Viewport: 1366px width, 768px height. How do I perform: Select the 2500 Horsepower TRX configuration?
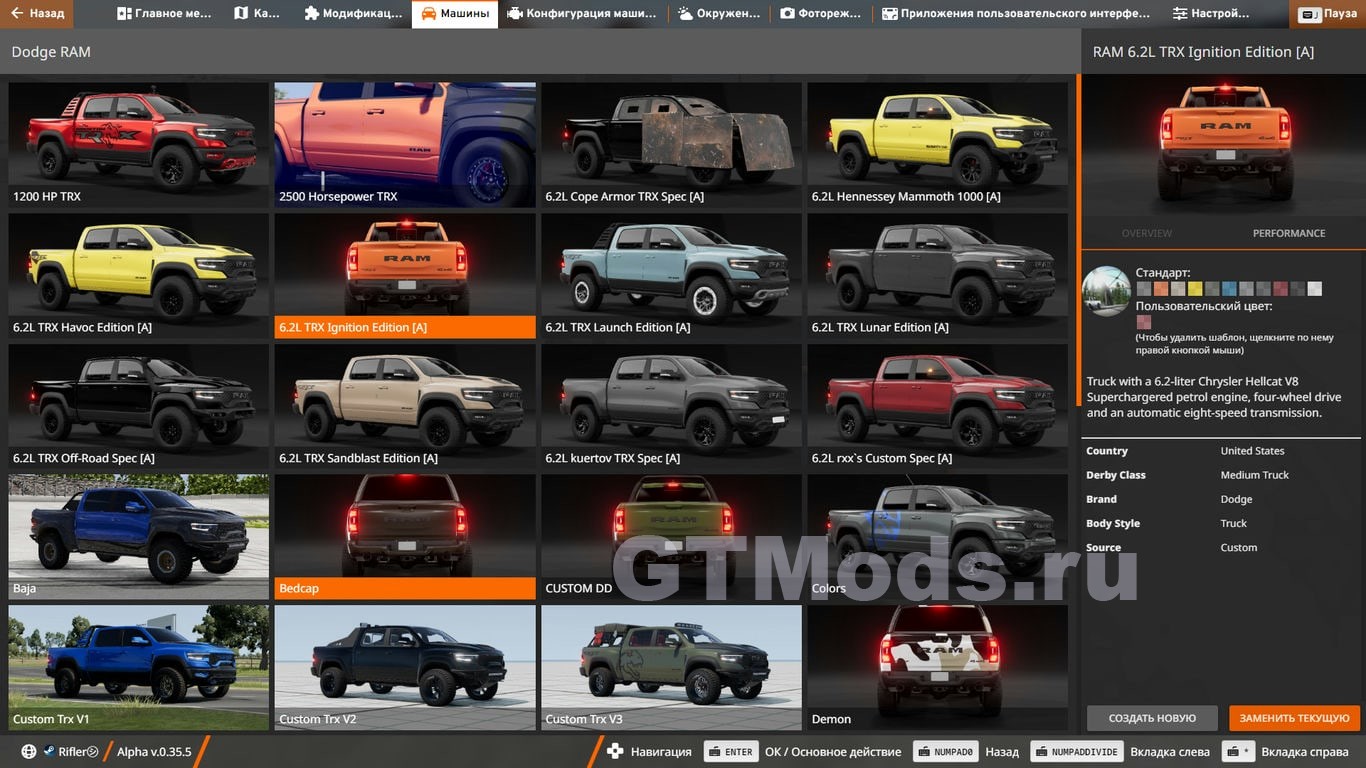(405, 145)
